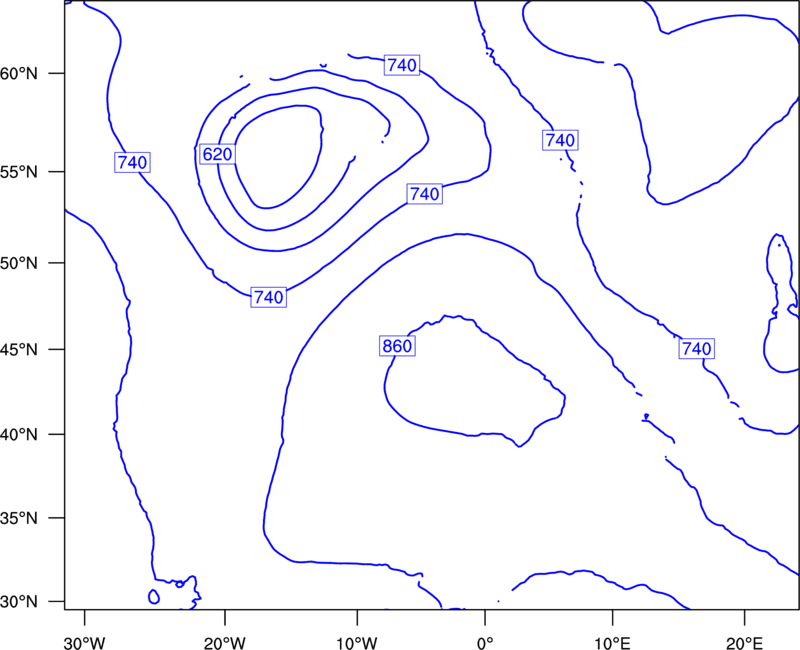This screenshot has width=800, height=650.
Task: Select the 30°N latitude axis label
Action: point(19,602)
